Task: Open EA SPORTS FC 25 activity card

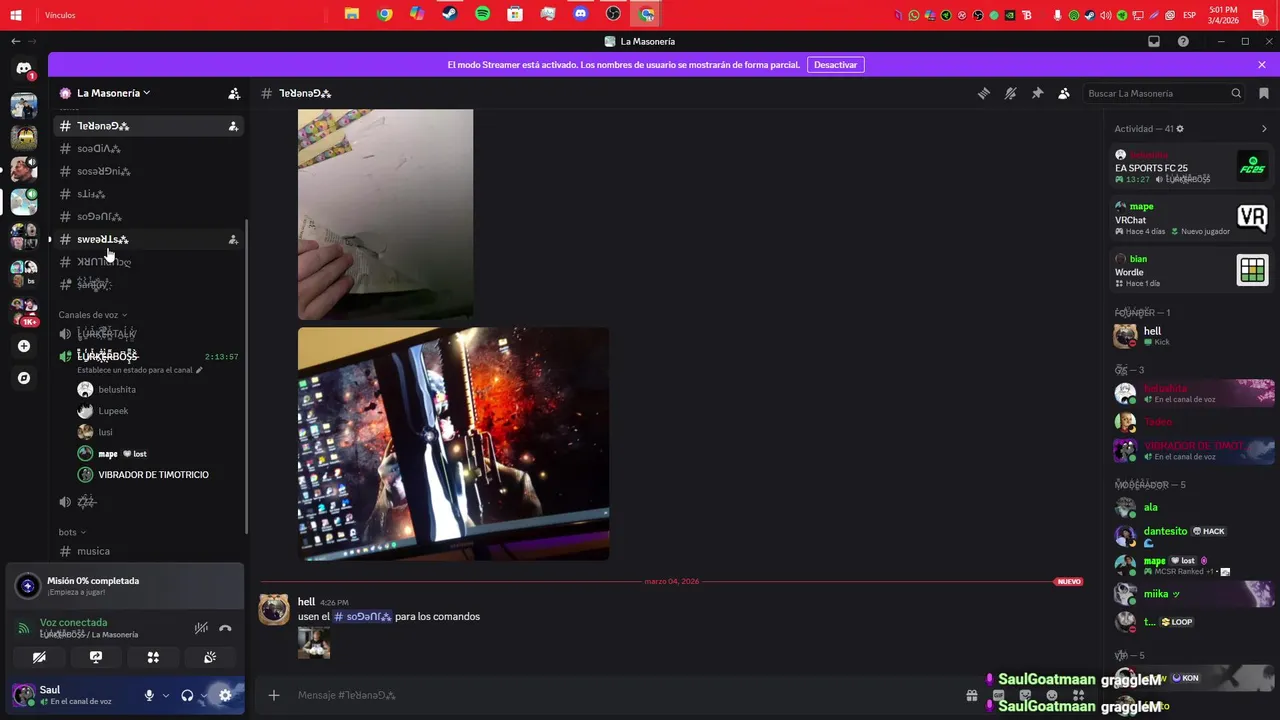Action: click(1192, 167)
